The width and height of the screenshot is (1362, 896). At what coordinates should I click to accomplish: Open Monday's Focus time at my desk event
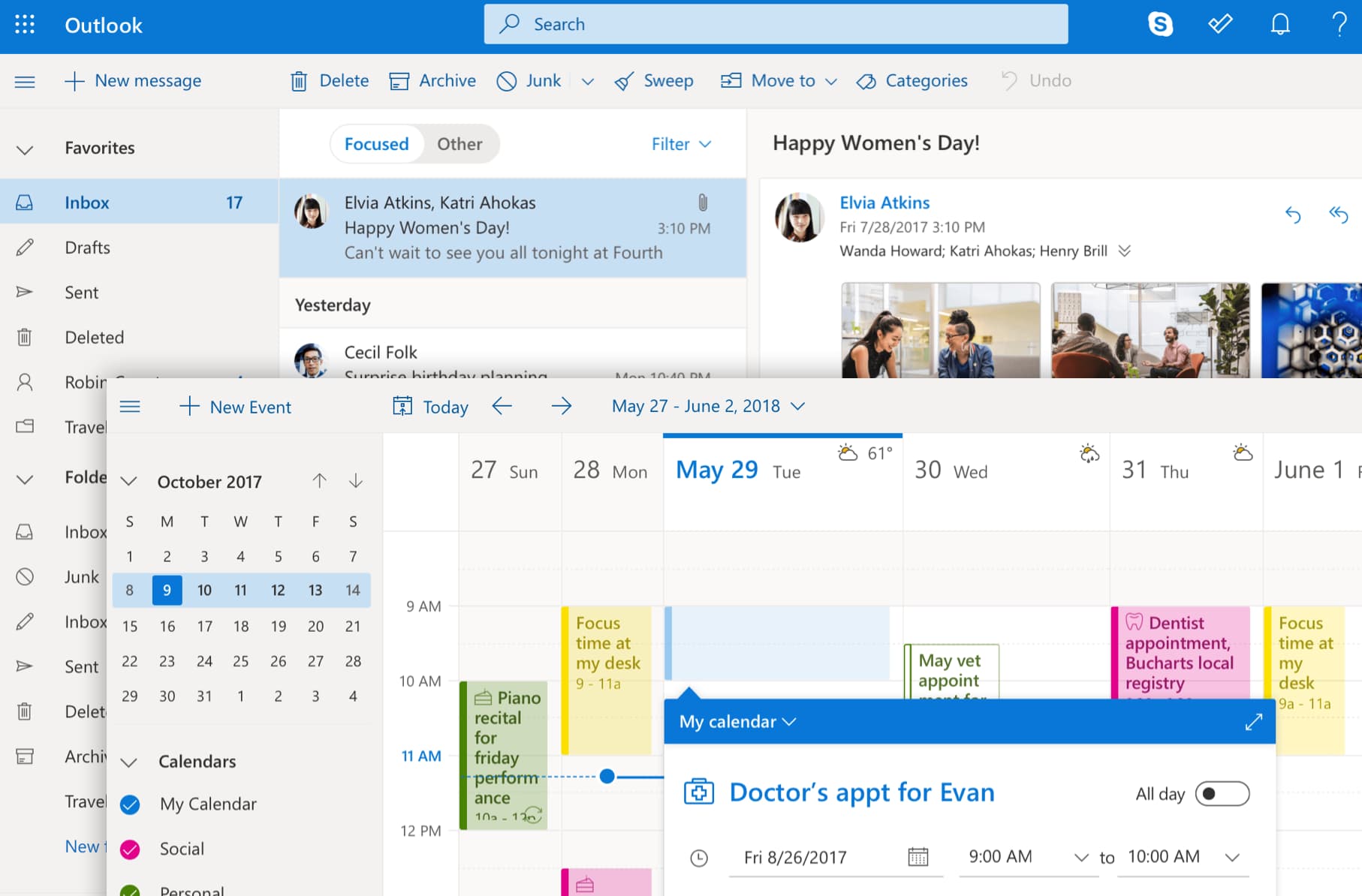click(x=607, y=680)
